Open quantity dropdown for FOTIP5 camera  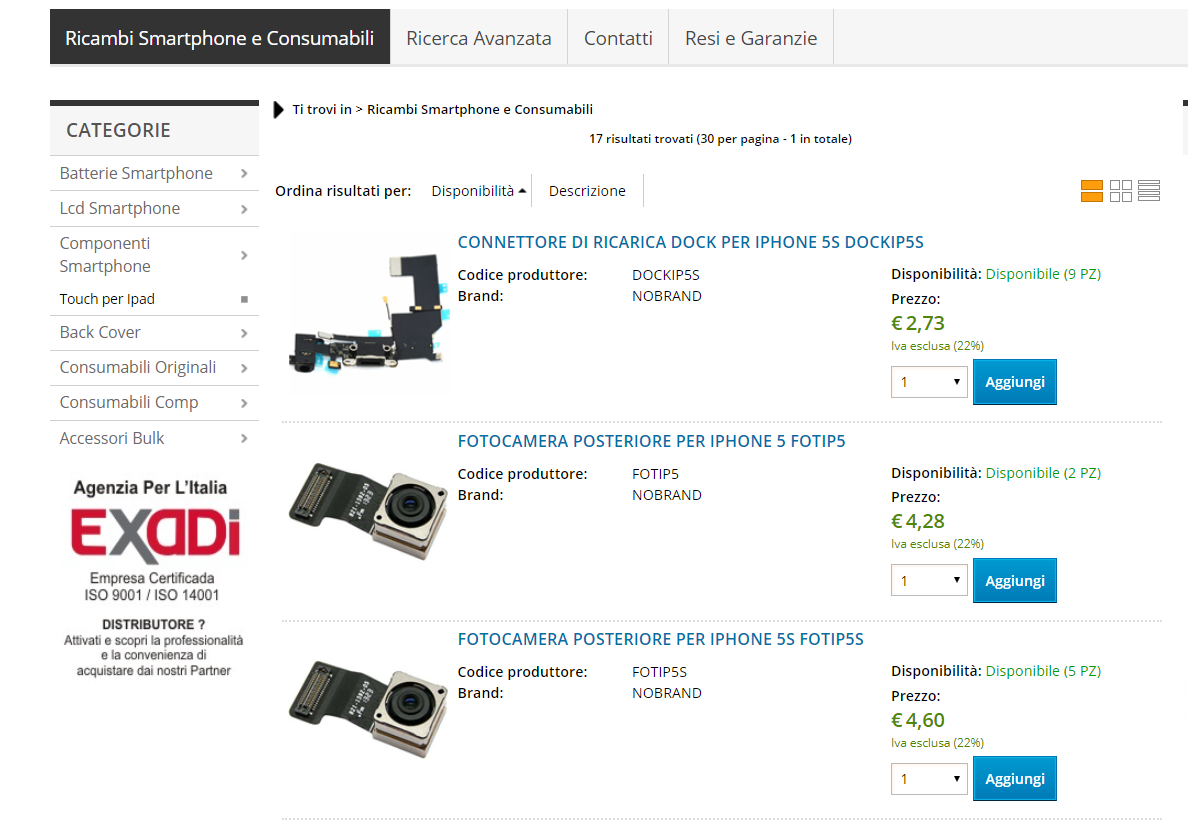point(929,580)
